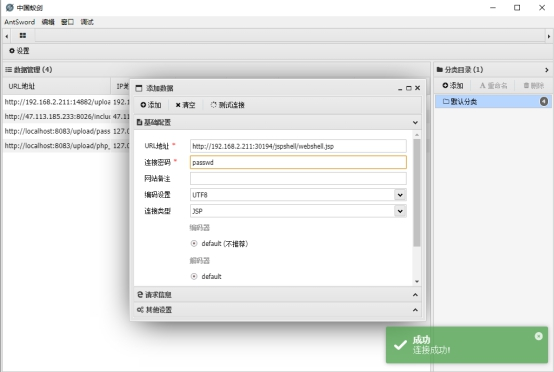Image resolution: width=554 pixels, height=372 pixels.
Task: Maximize the 添加数据 dialog
Action: click(409, 88)
